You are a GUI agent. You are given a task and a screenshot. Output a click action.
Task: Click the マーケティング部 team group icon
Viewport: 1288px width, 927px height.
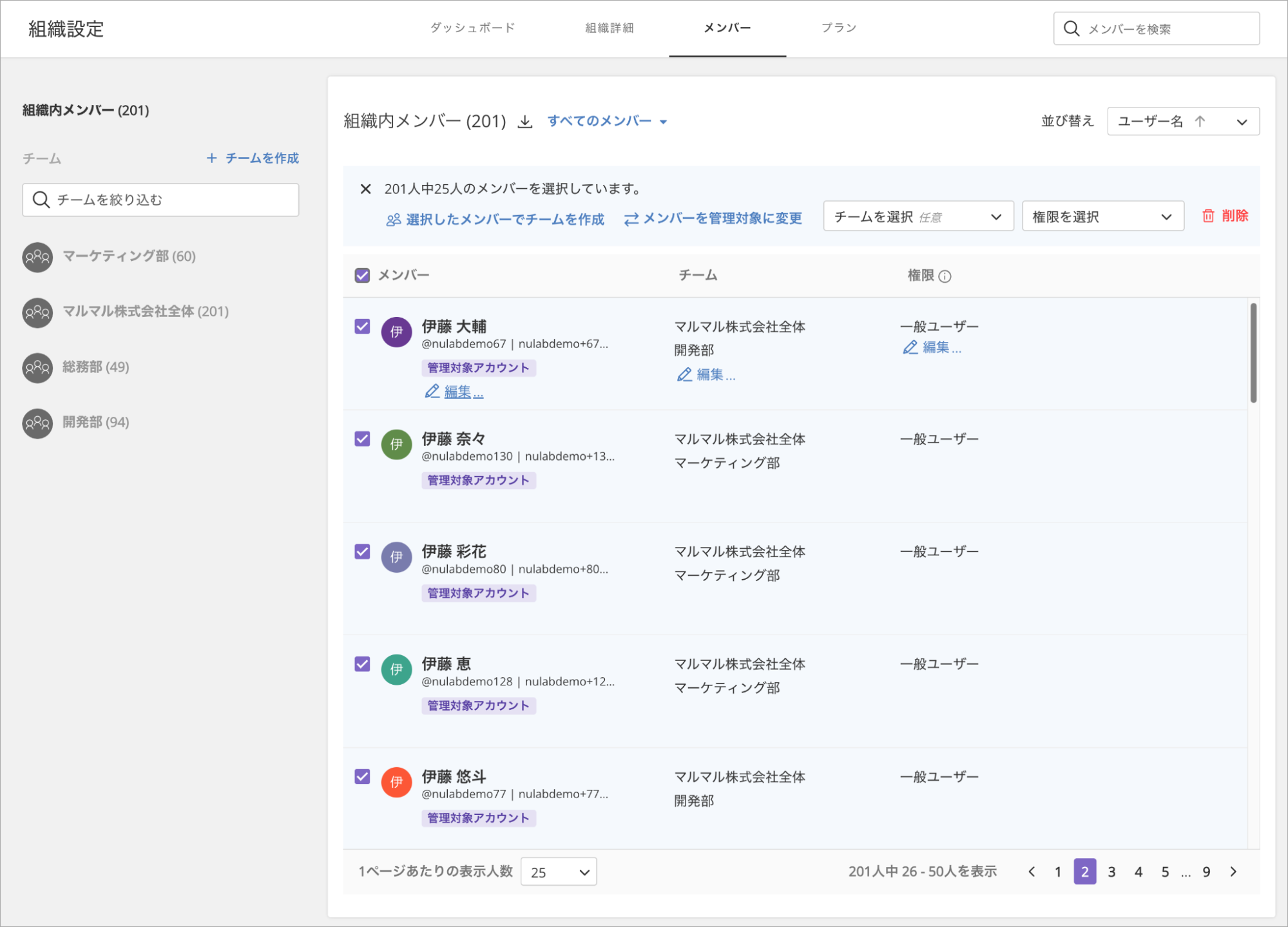(x=37, y=256)
